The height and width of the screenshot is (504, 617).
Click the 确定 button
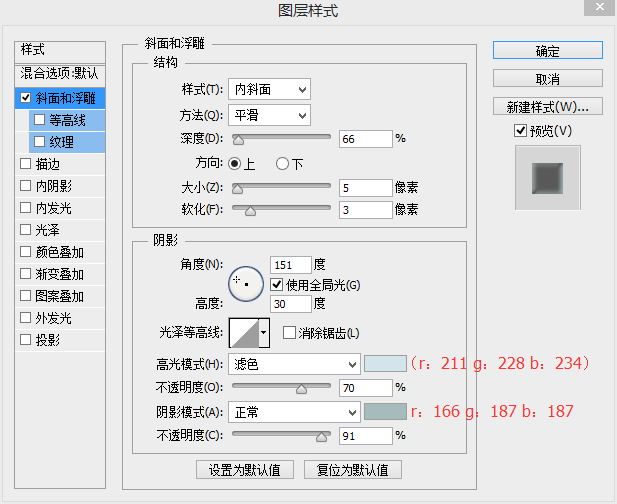547,51
